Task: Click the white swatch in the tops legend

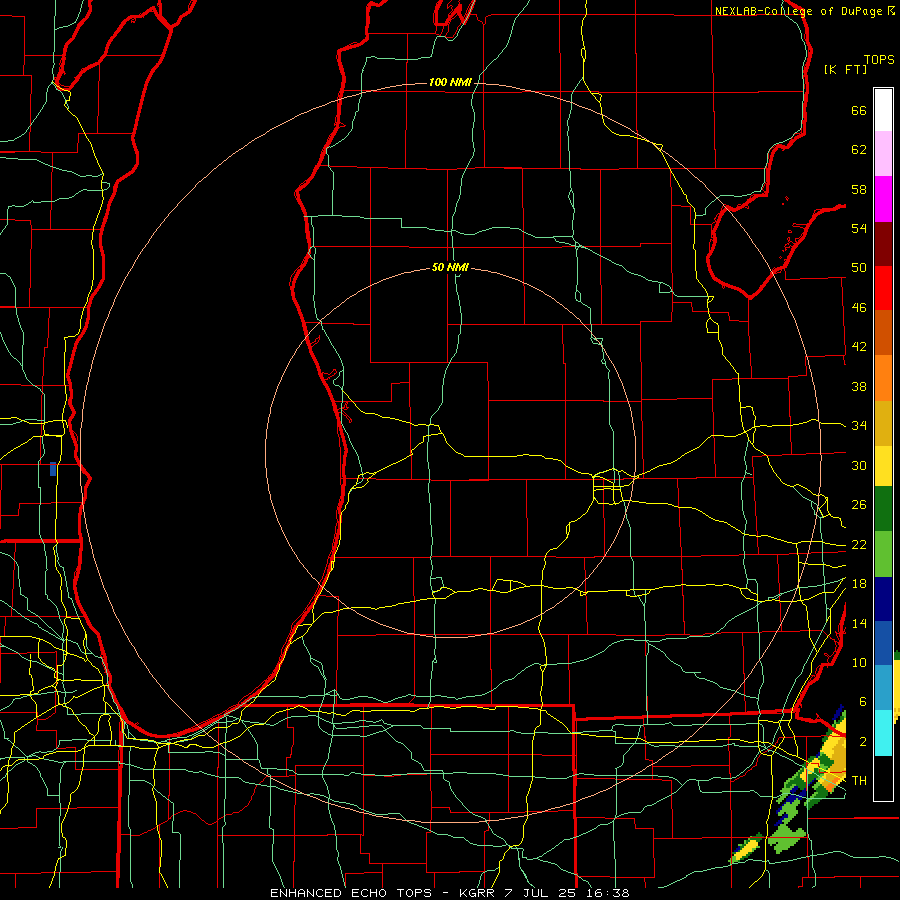Action: tap(883, 110)
